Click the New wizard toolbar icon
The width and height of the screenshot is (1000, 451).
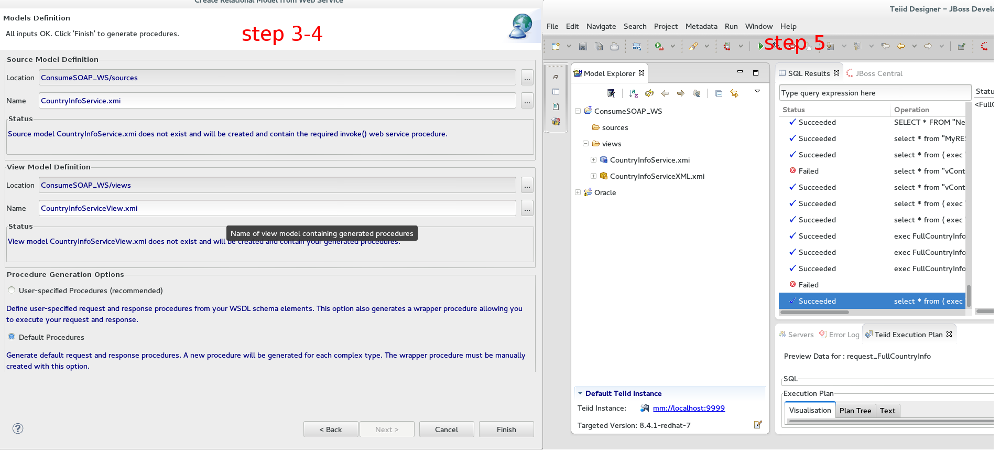555,47
